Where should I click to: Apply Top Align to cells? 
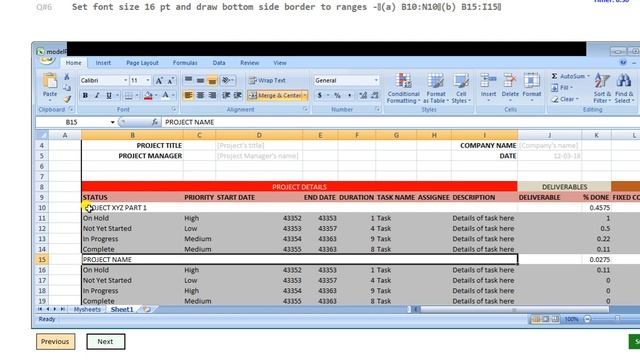[x=188, y=80]
